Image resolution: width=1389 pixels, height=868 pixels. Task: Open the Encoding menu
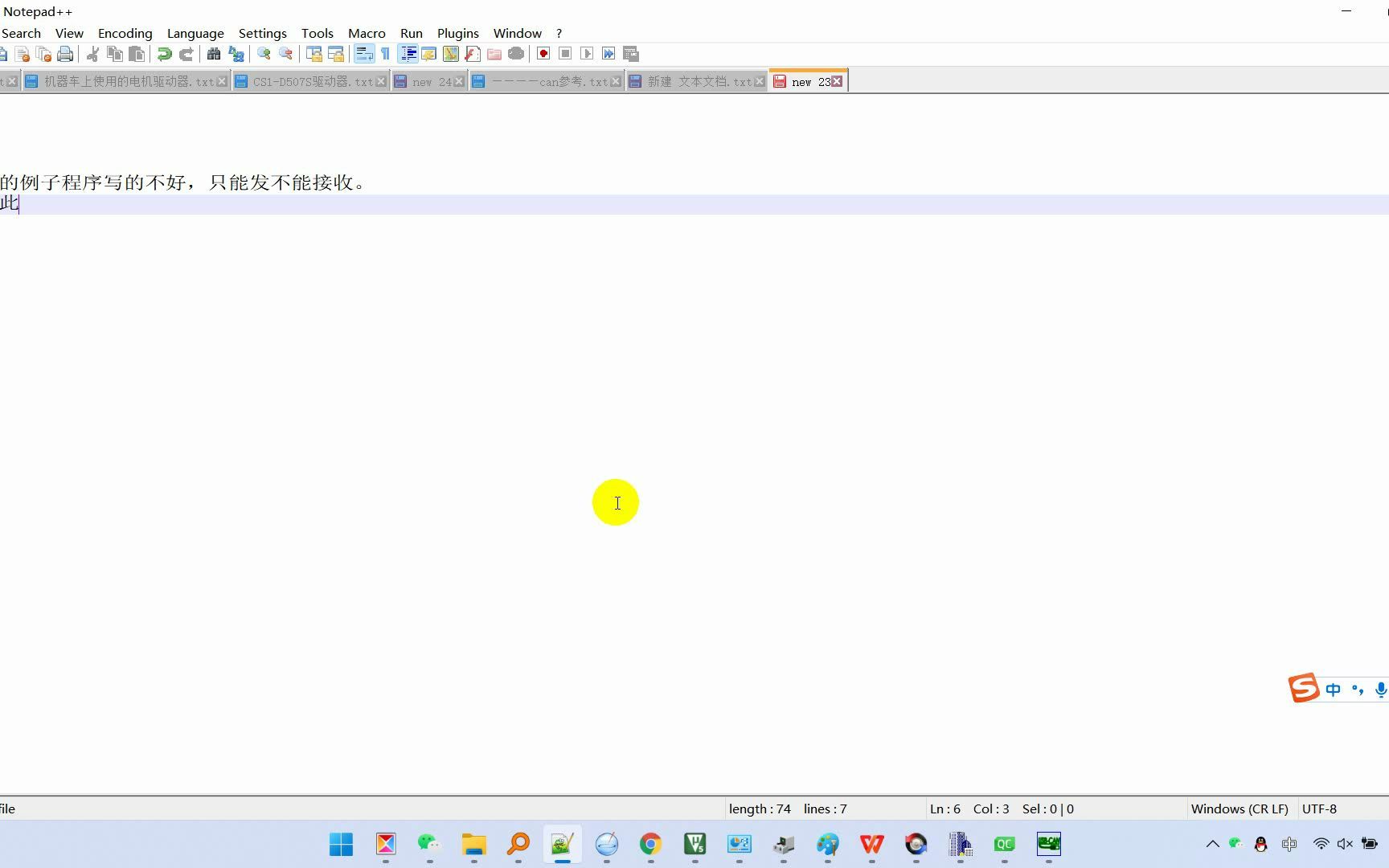(x=125, y=33)
